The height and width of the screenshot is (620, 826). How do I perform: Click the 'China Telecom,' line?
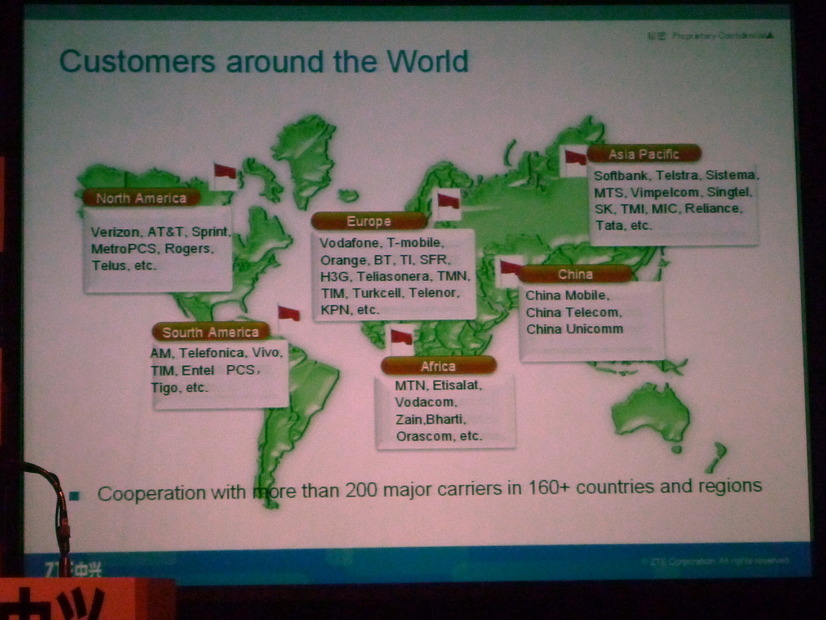(574, 312)
